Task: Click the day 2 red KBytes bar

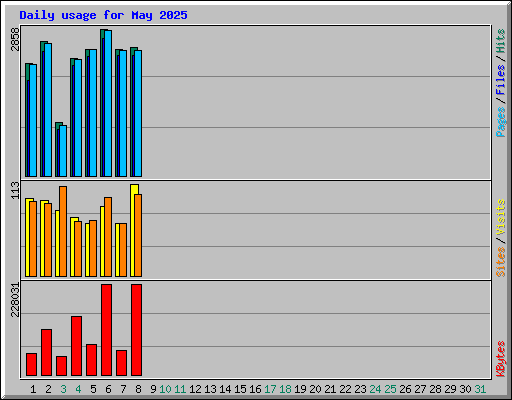Action: (46, 352)
